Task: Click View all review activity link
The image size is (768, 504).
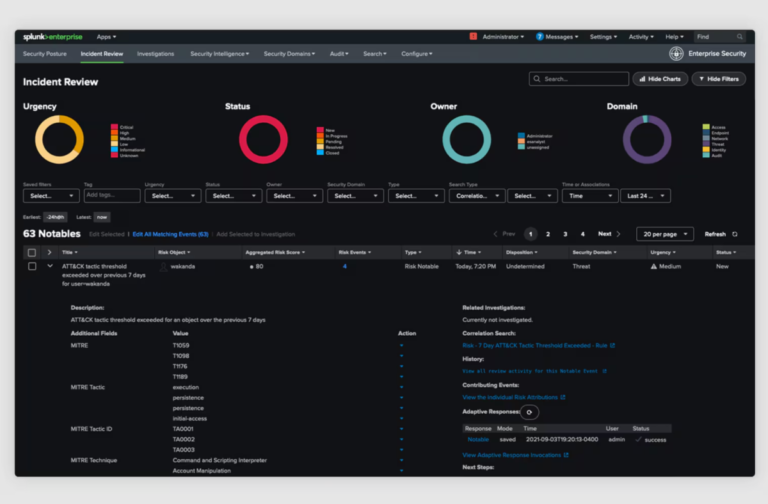Action: tap(530, 371)
